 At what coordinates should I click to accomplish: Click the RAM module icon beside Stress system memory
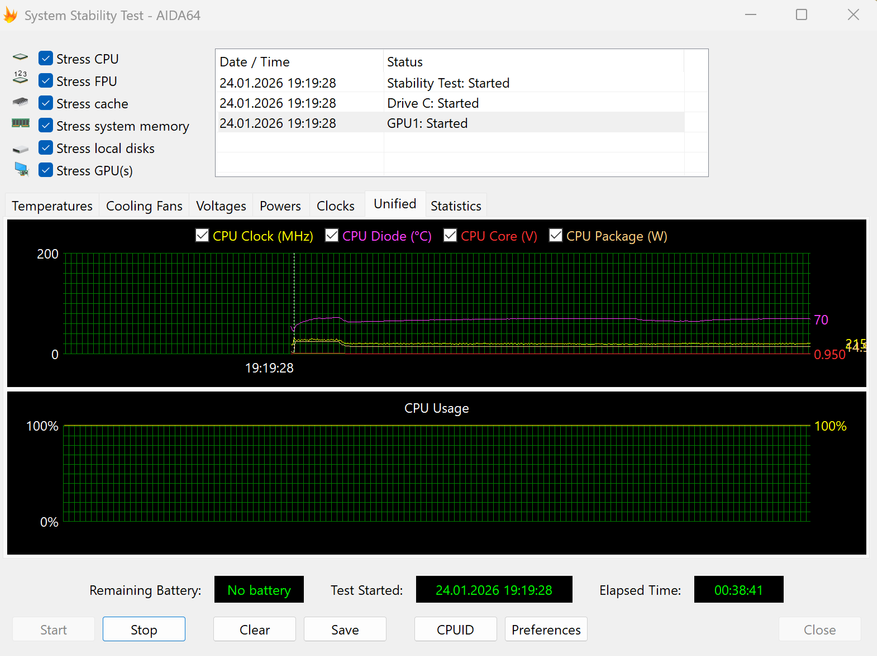point(20,125)
